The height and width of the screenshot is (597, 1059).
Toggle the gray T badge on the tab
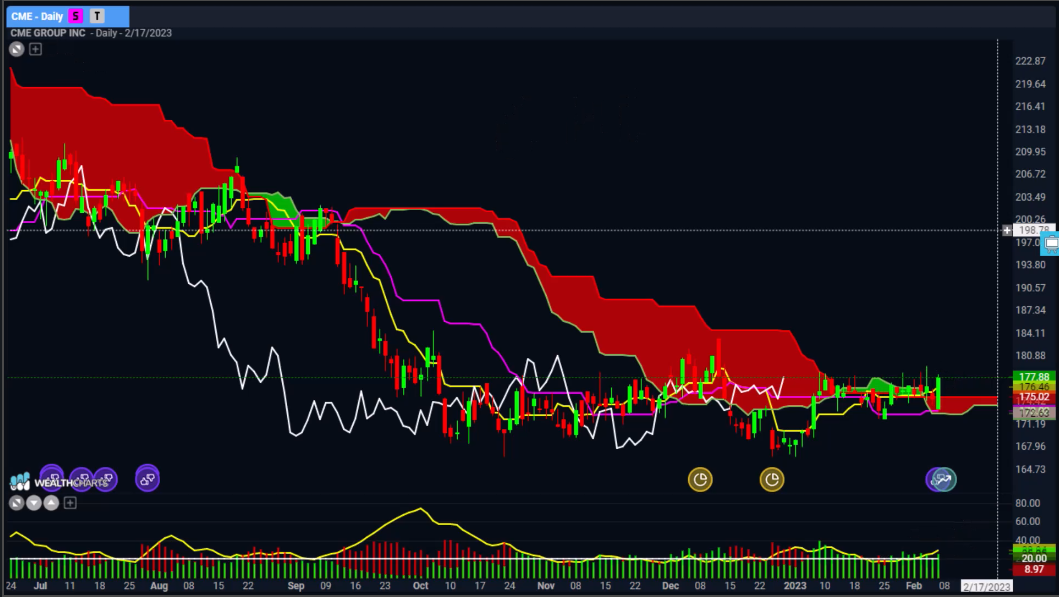pos(97,16)
